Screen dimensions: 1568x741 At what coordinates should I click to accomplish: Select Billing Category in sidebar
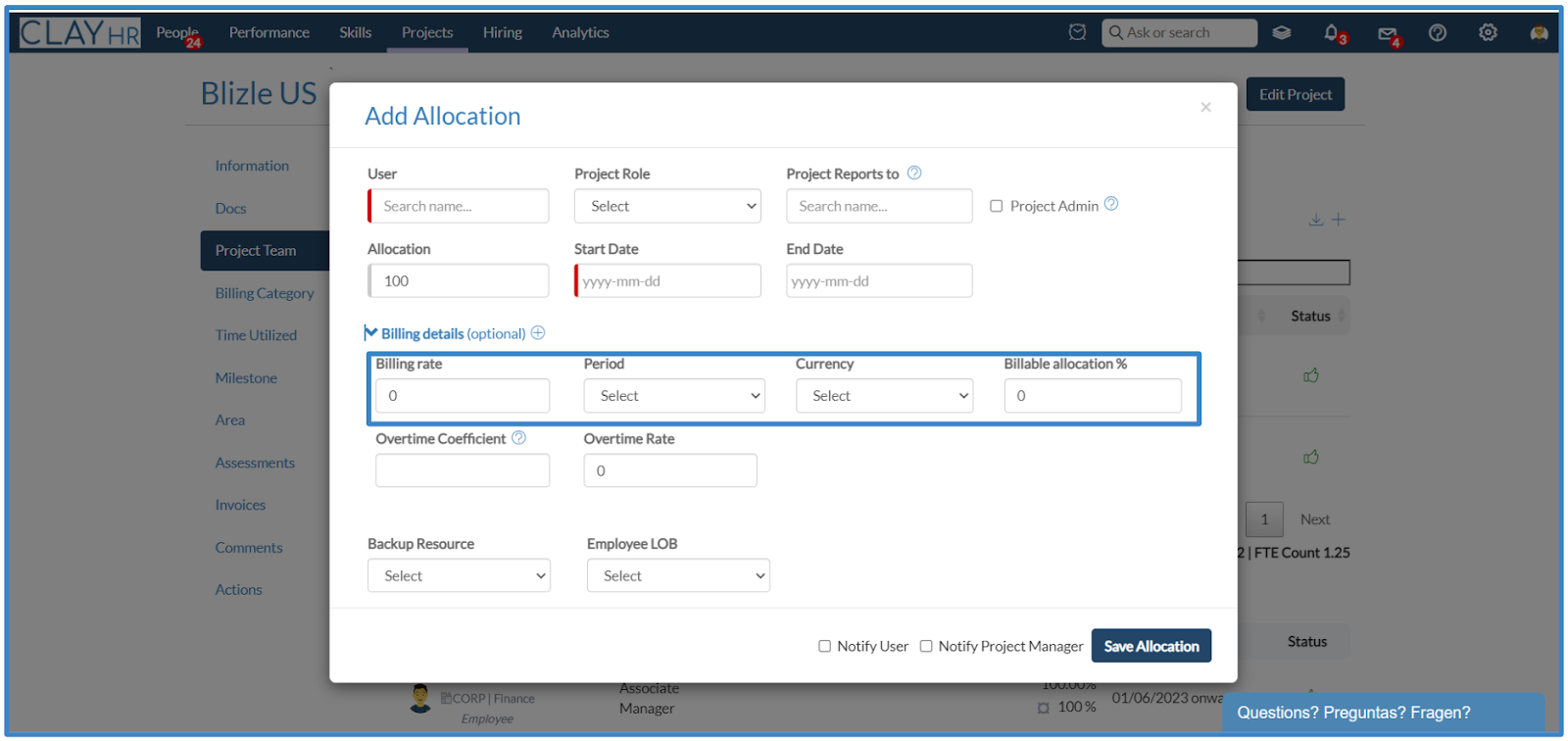pyautogui.click(x=265, y=293)
